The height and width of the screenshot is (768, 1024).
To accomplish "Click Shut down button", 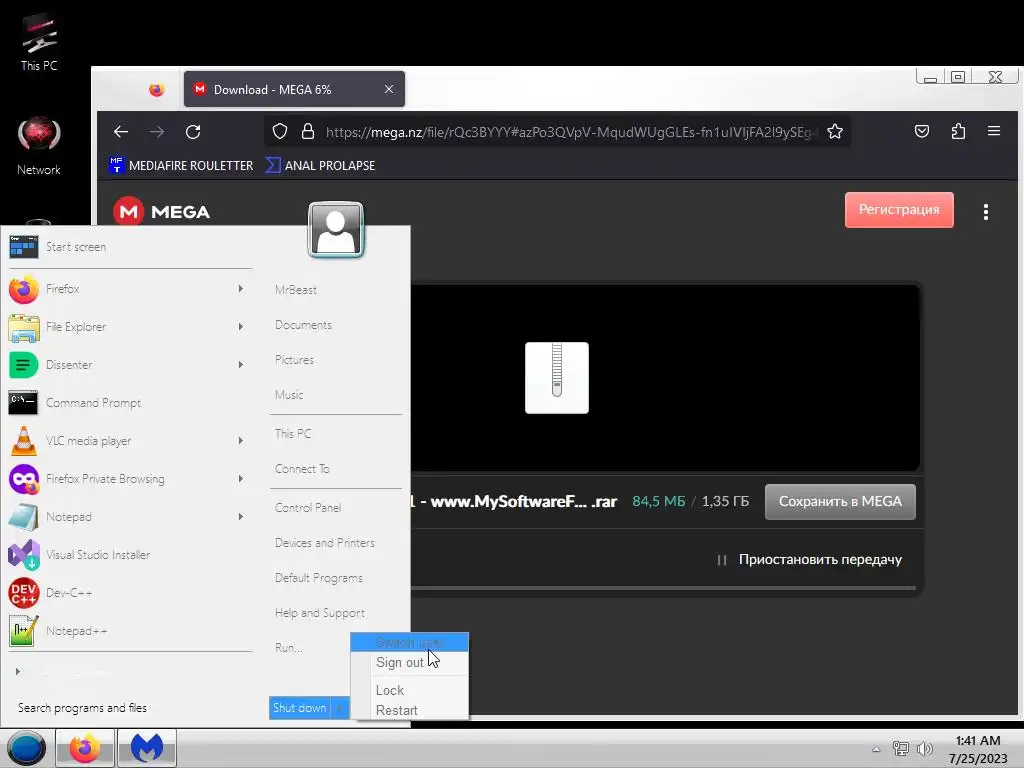I will 300,708.
